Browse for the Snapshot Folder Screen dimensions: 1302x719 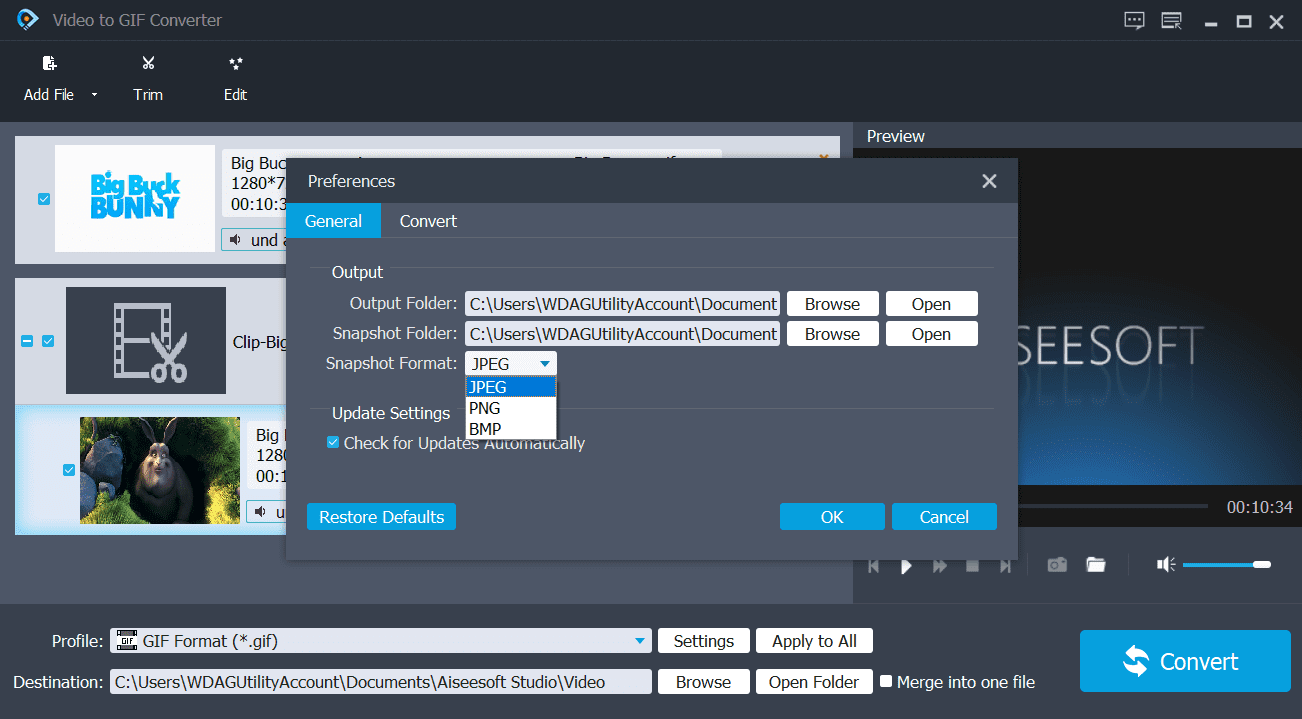(832, 334)
